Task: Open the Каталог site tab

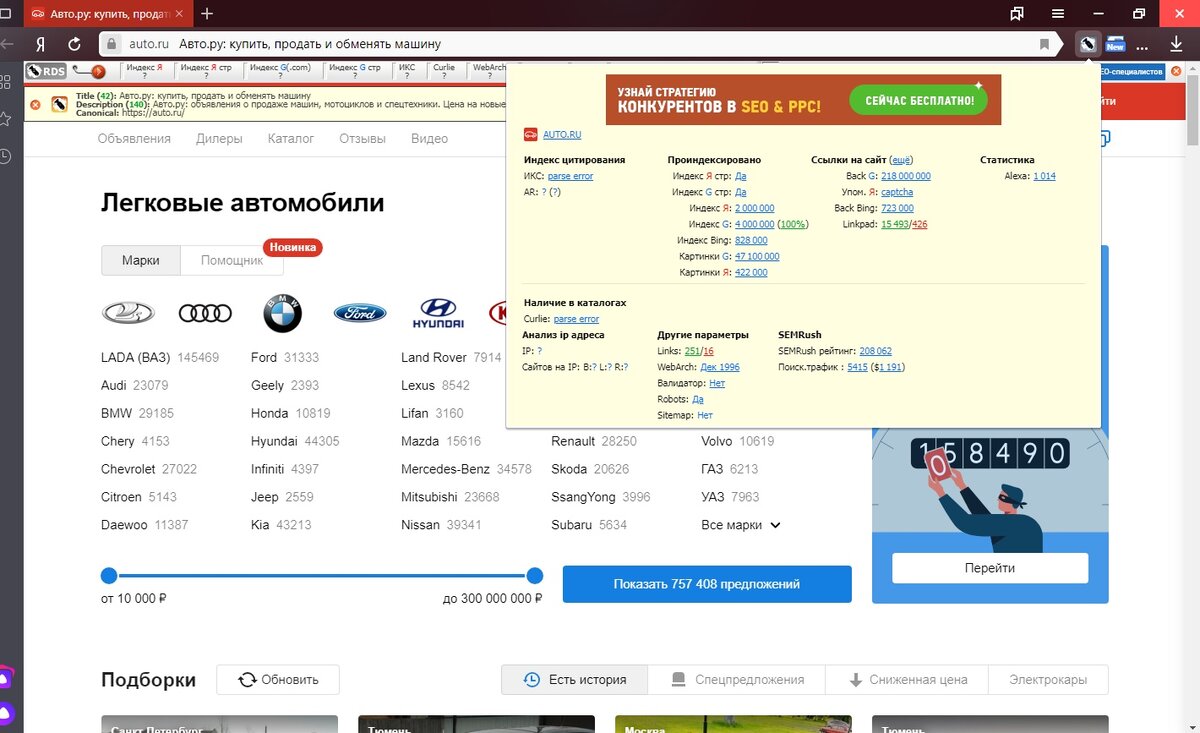Action: 291,139
